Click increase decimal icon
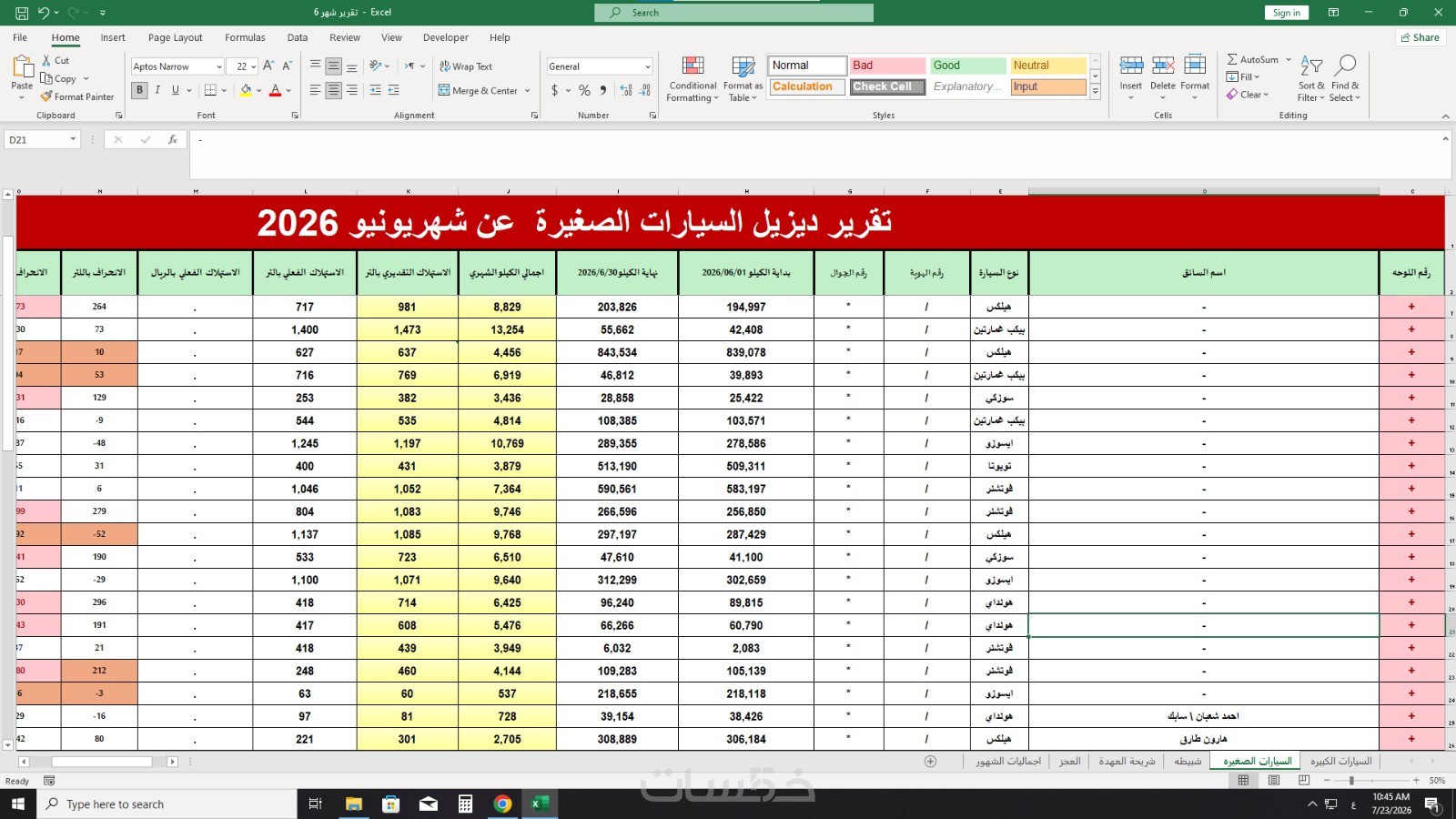This screenshot has height=819, width=1456. click(626, 90)
